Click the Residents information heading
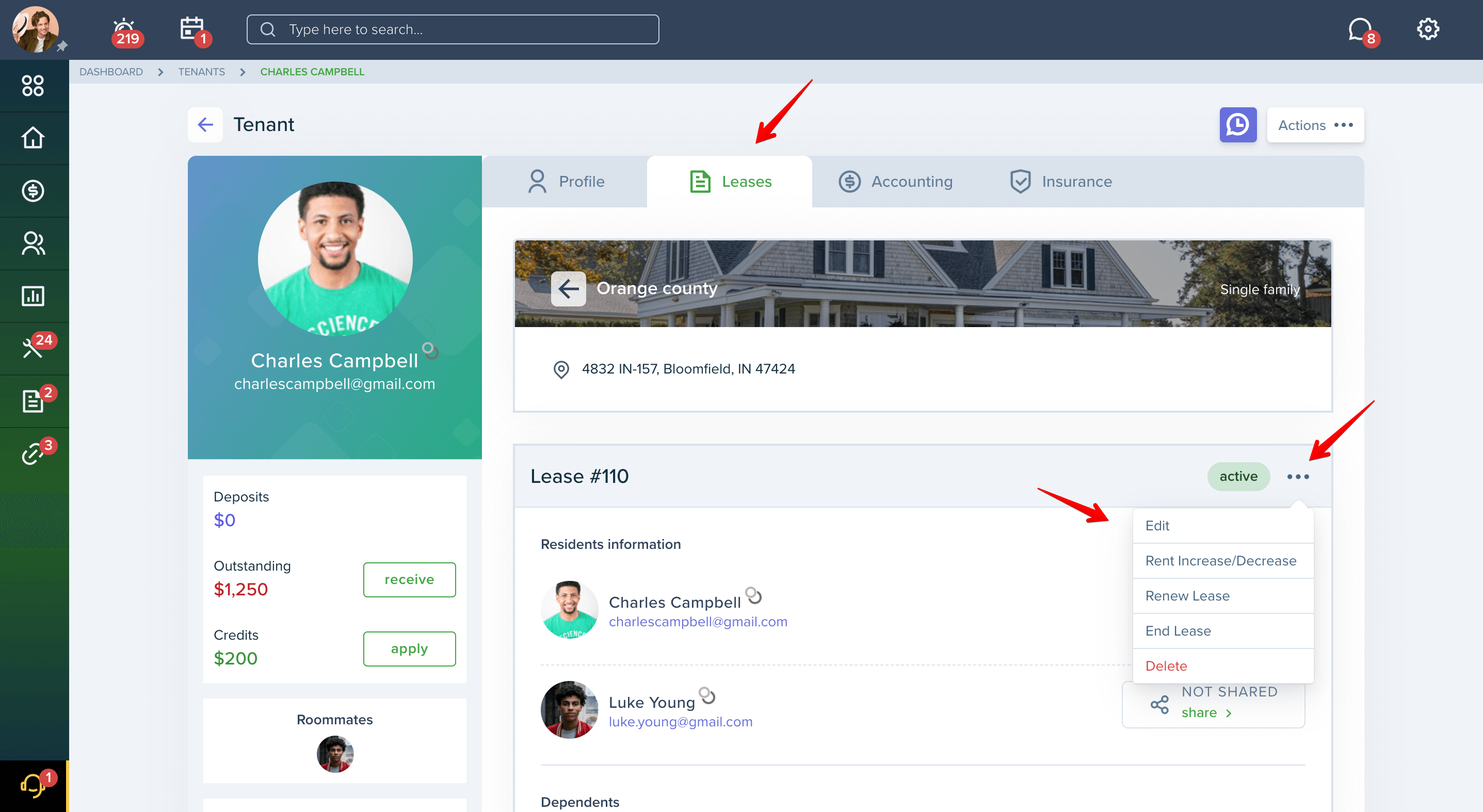 610,544
